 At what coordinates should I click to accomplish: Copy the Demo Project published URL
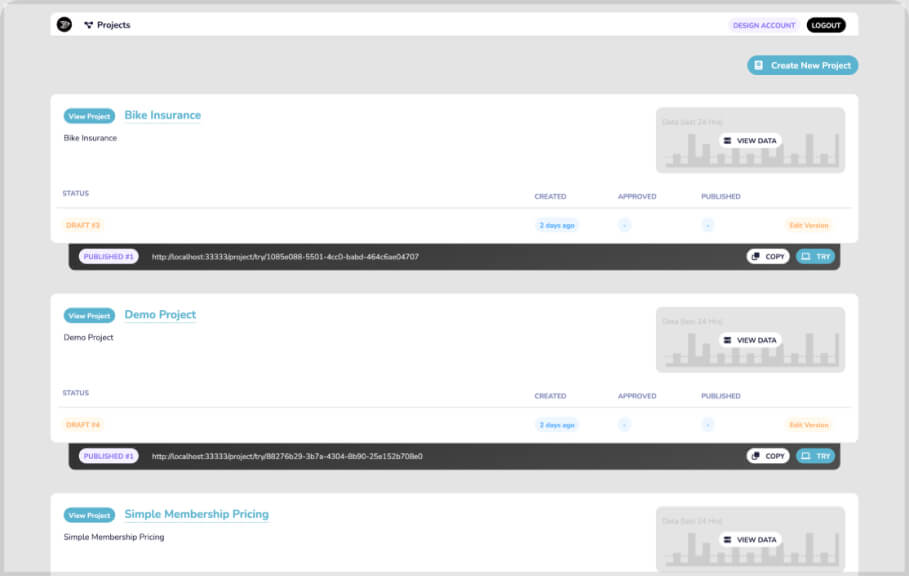click(768, 456)
